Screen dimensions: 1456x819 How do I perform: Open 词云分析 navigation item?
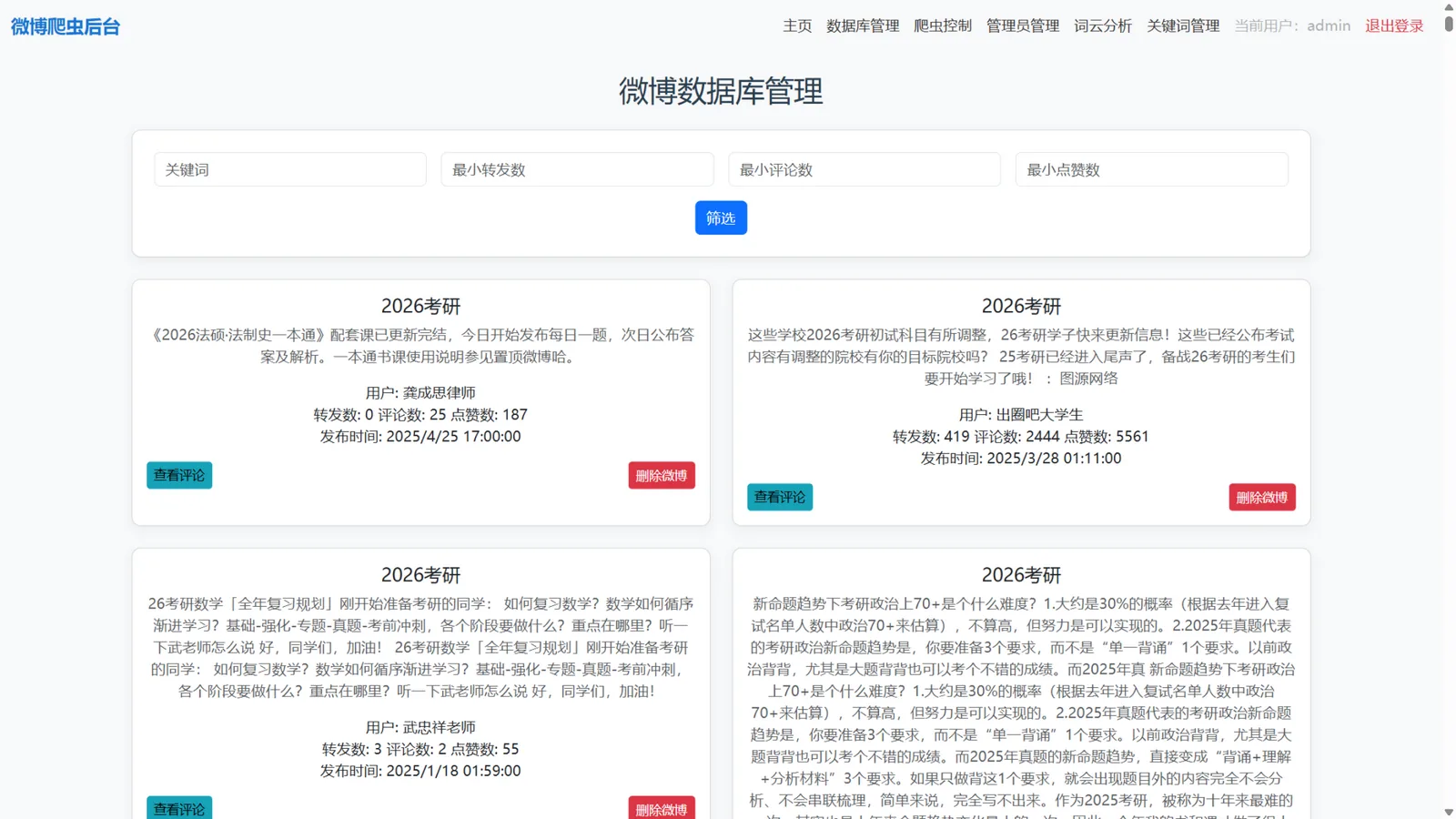[1103, 25]
